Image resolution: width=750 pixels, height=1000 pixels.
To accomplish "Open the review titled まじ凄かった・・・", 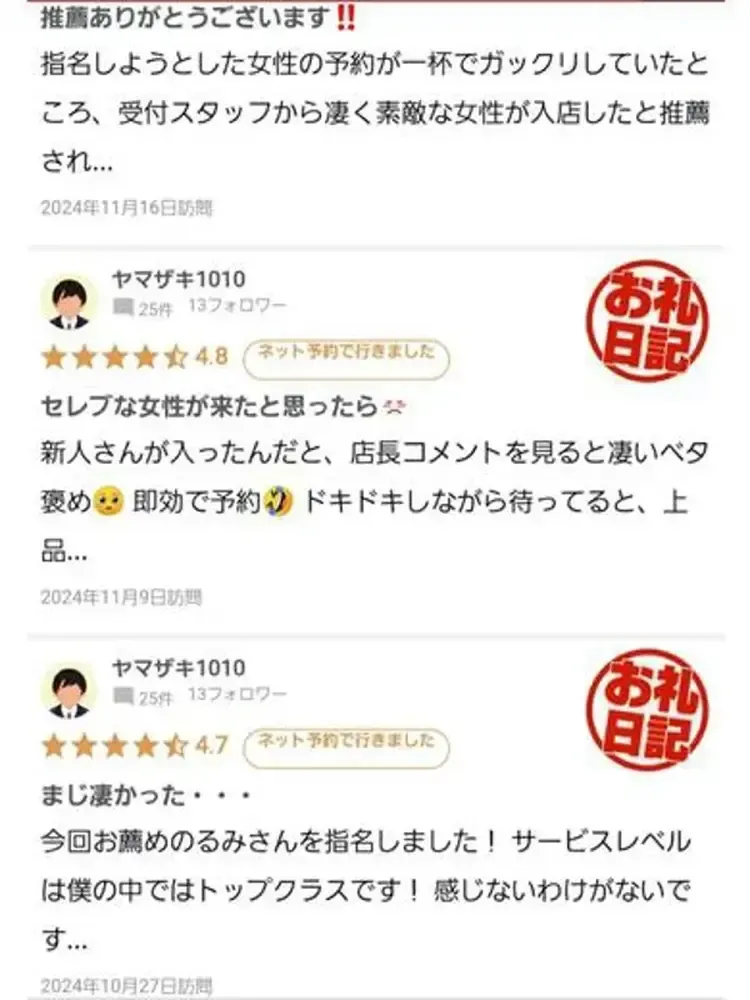I will [146, 795].
